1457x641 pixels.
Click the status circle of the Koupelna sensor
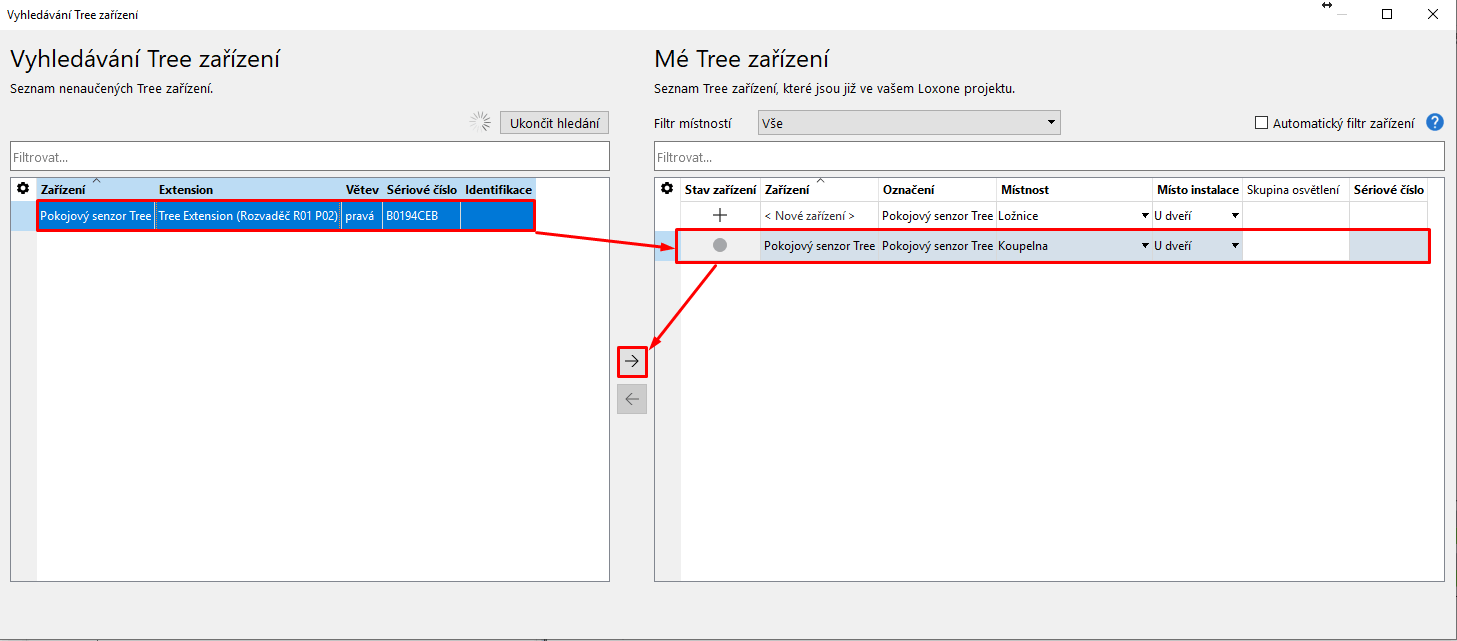[x=719, y=245]
